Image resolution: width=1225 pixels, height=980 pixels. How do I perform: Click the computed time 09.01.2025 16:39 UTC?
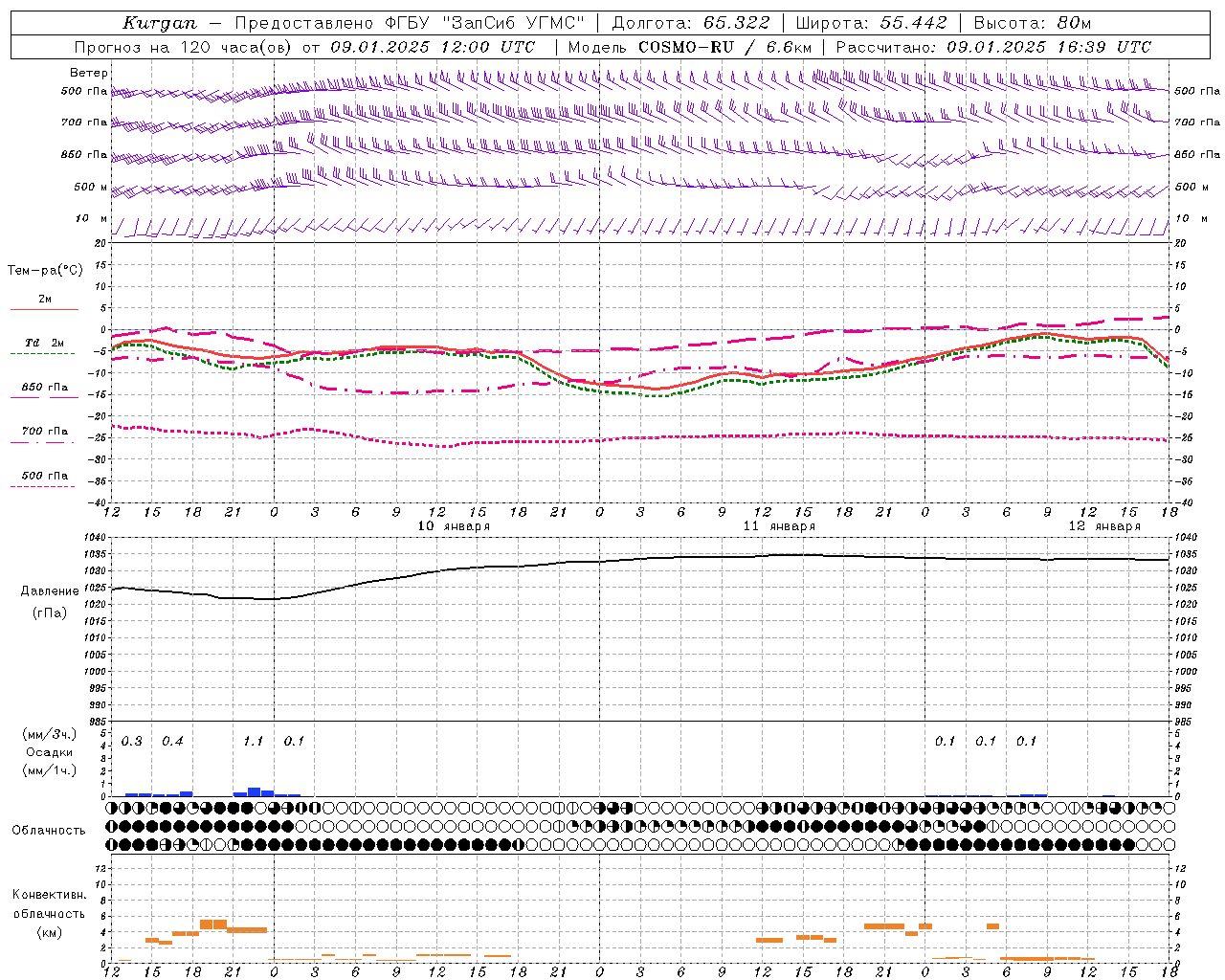1049,47
